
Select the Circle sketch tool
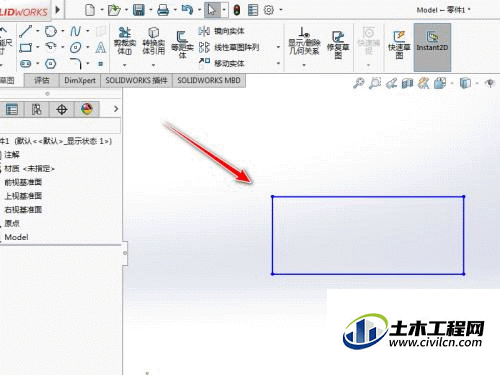click(51, 31)
